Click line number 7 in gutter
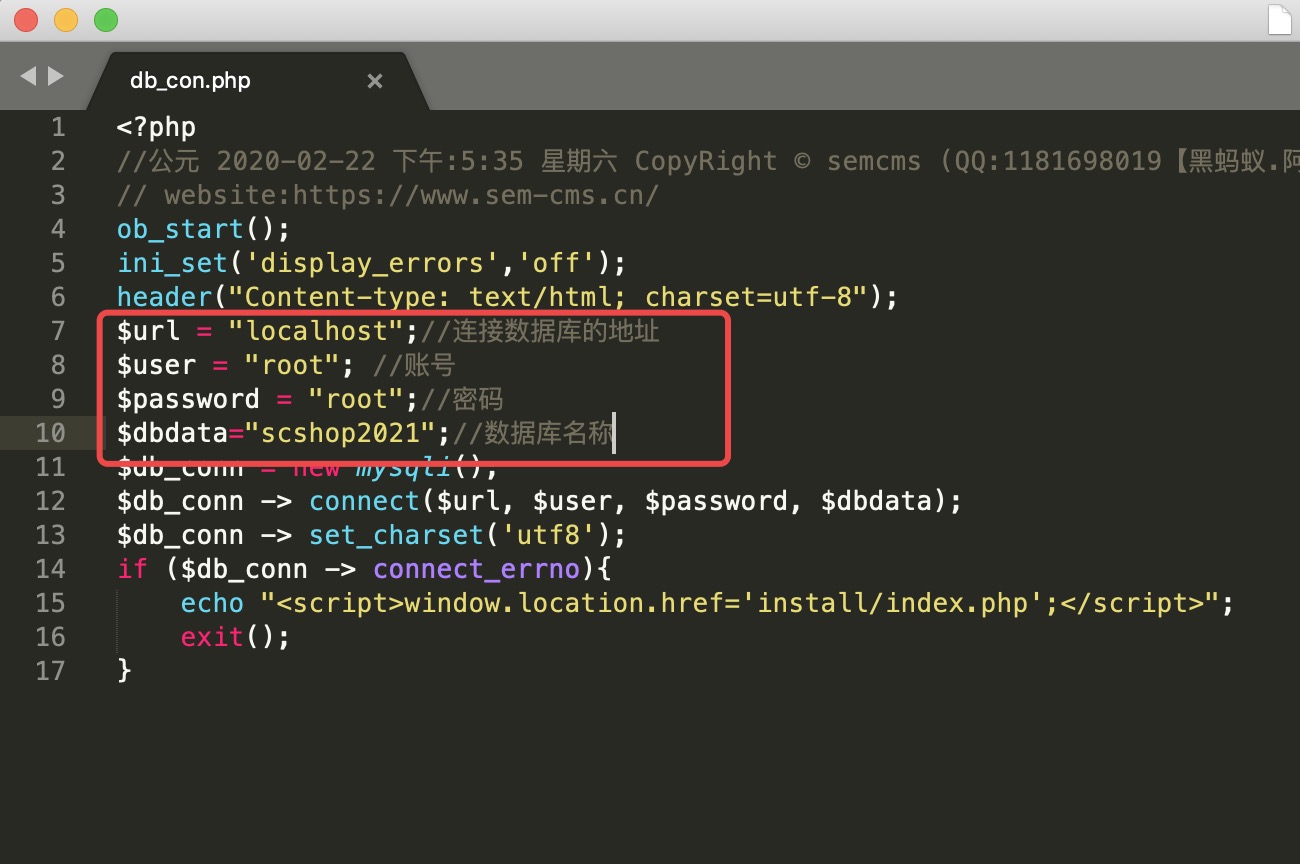 58,331
